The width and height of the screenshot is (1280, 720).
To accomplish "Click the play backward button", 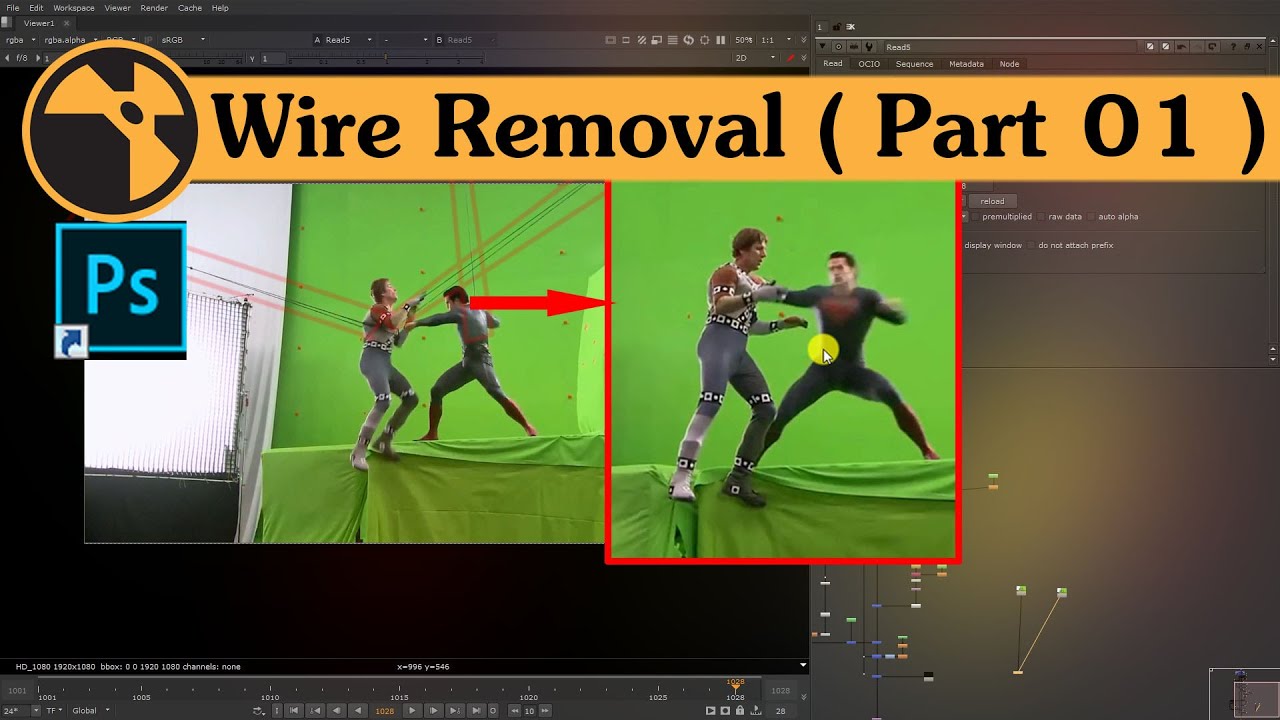I will click(357, 711).
